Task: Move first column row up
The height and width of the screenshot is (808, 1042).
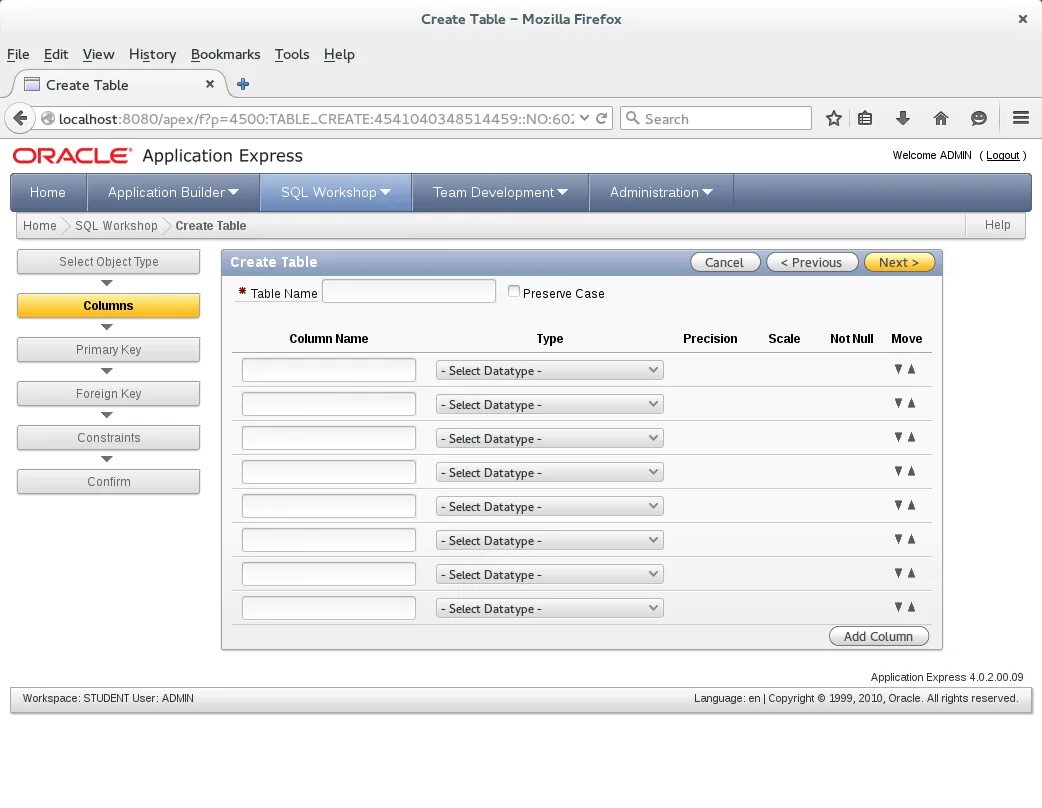Action: (x=912, y=369)
